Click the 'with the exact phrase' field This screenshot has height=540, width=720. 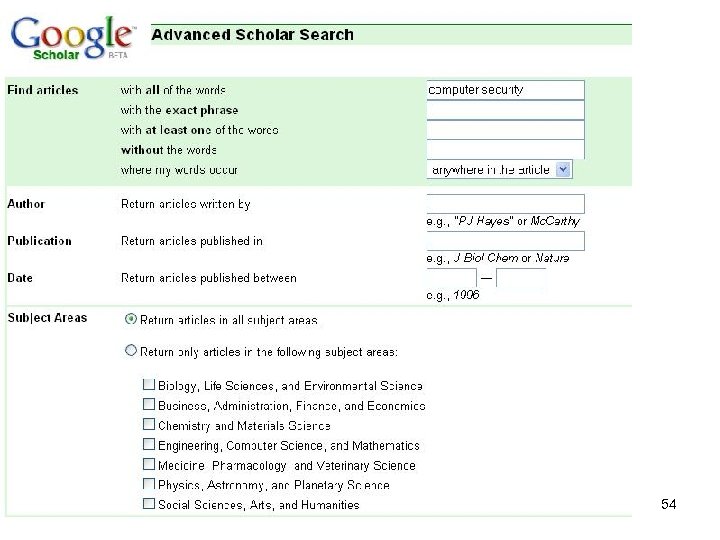505,110
